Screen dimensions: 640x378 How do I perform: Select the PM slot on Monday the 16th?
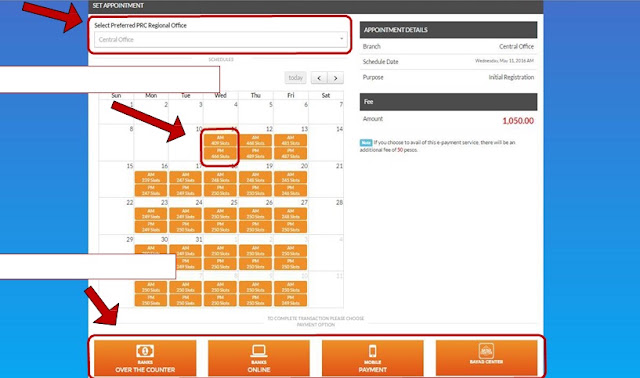coord(151,190)
